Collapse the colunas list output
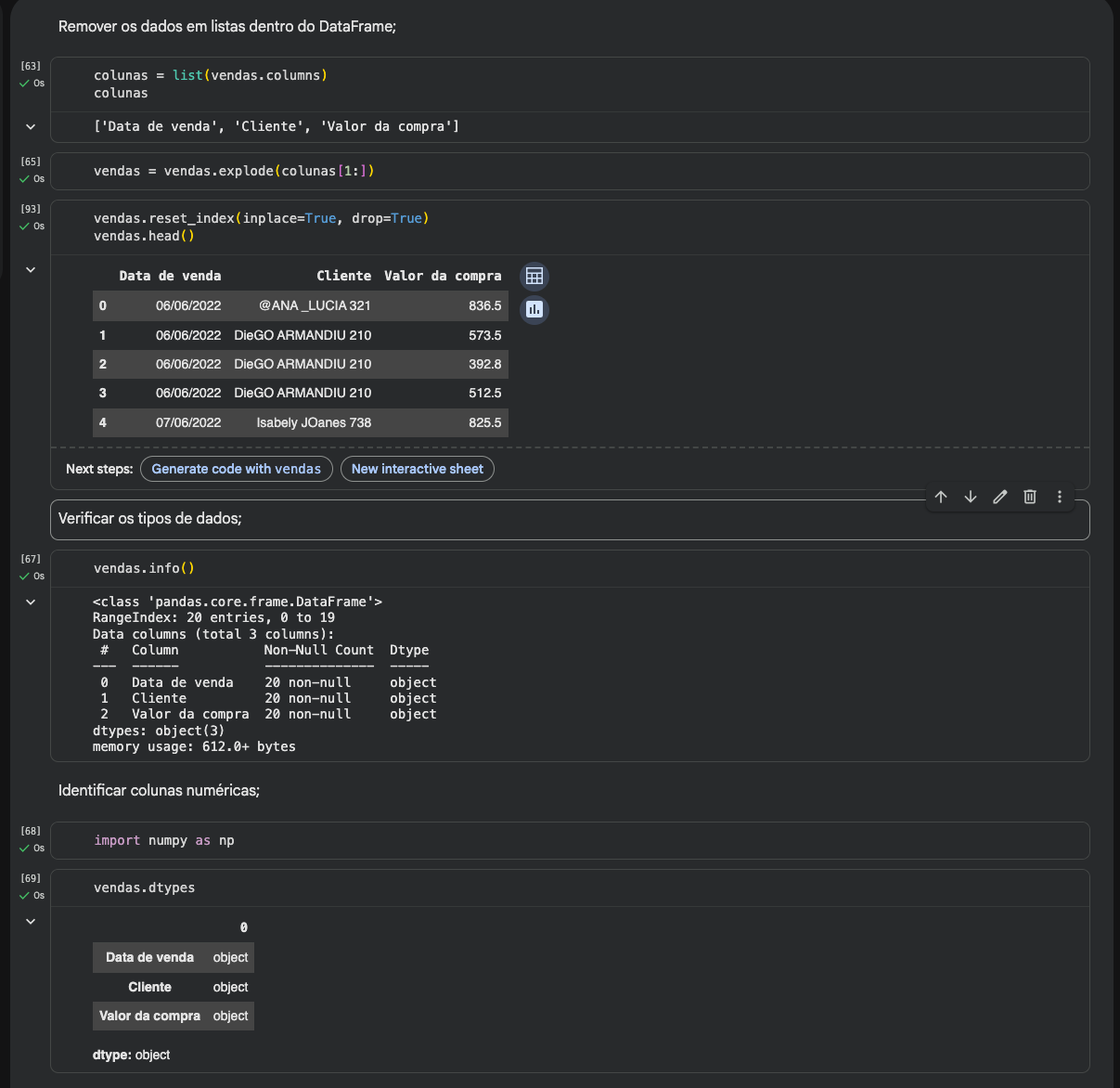 pyautogui.click(x=31, y=127)
